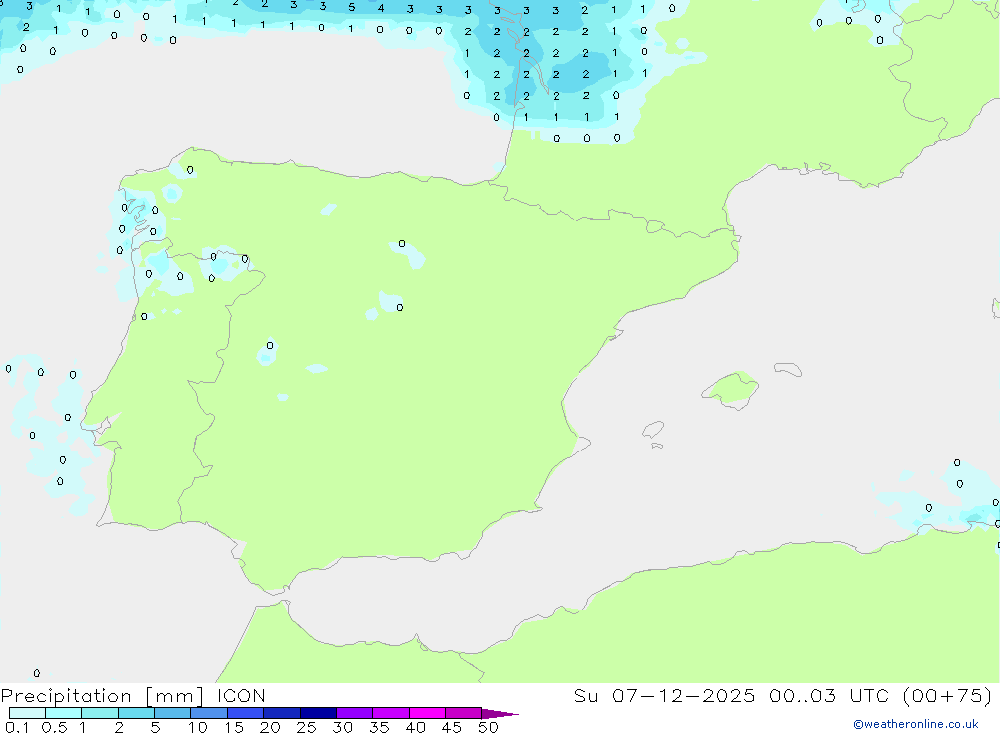Click the "50" legend scale label

coord(488,727)
